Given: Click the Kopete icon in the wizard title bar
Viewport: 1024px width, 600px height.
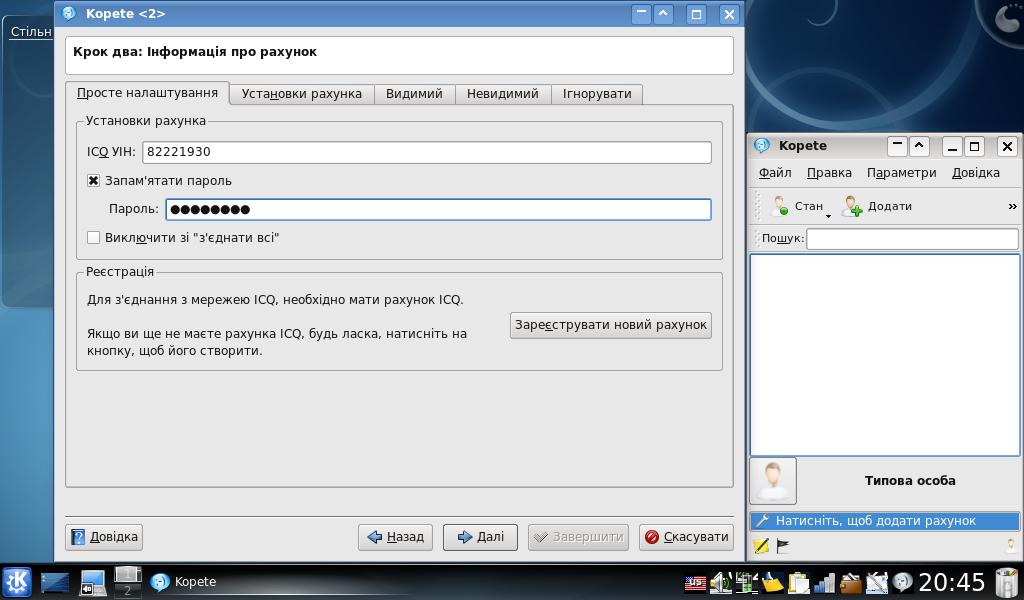Looking at the screenshot, I should point(69,14).
